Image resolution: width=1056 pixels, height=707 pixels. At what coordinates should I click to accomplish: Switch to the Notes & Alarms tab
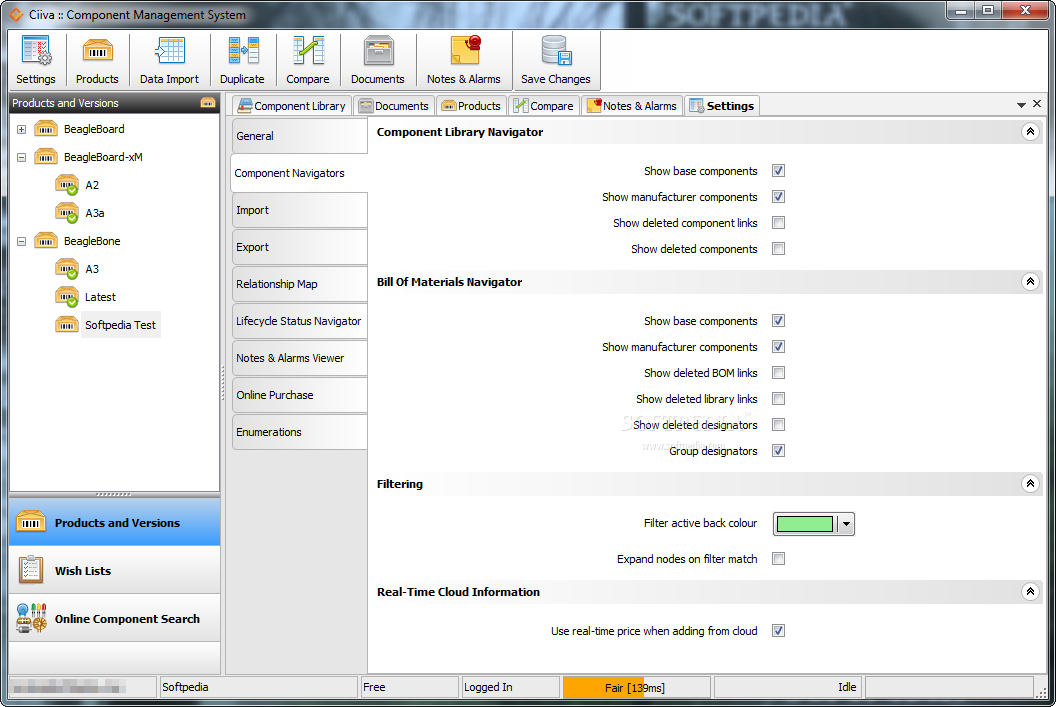[x=632, y=106]
